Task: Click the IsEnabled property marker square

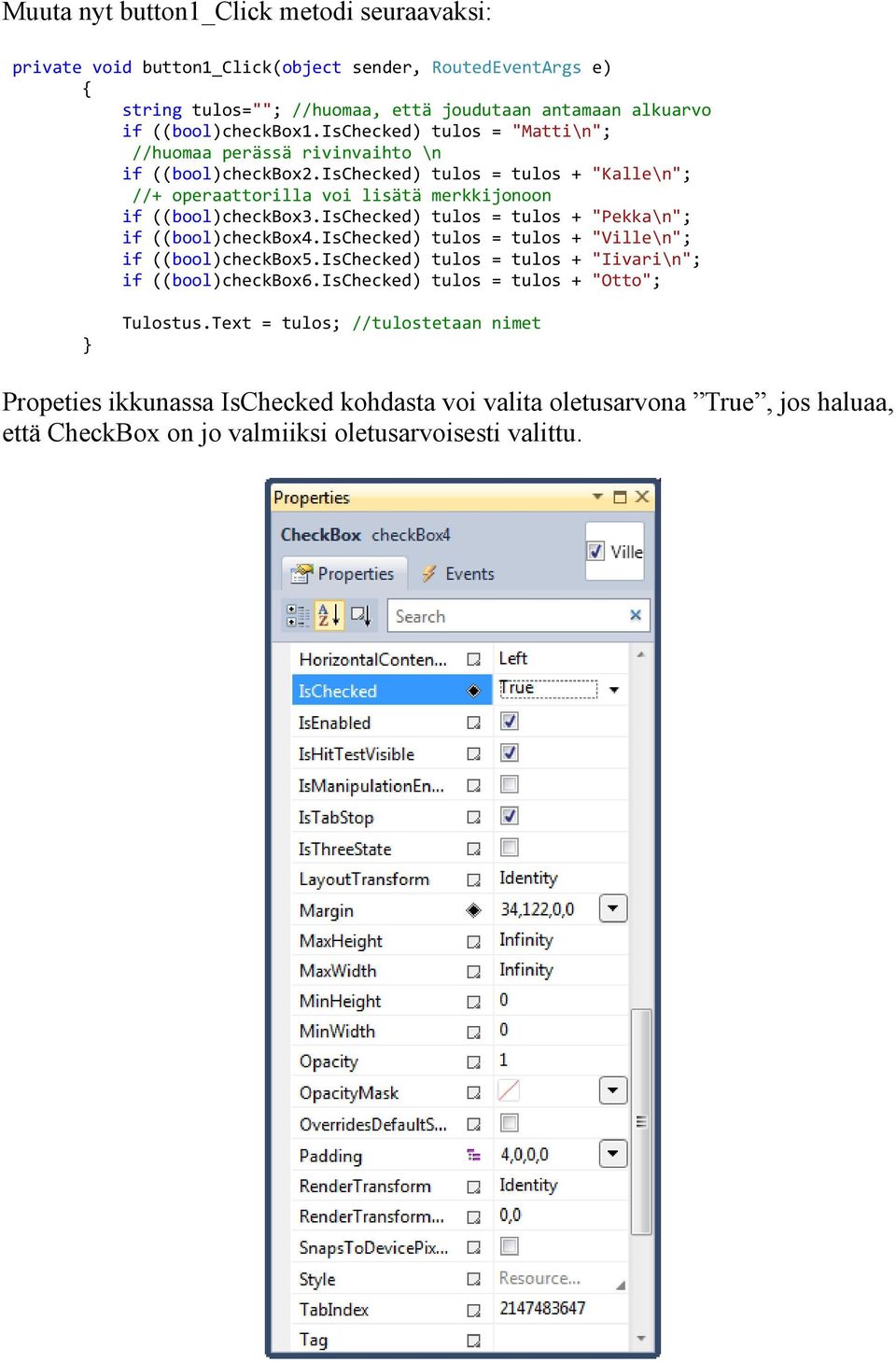Action: 473,724
